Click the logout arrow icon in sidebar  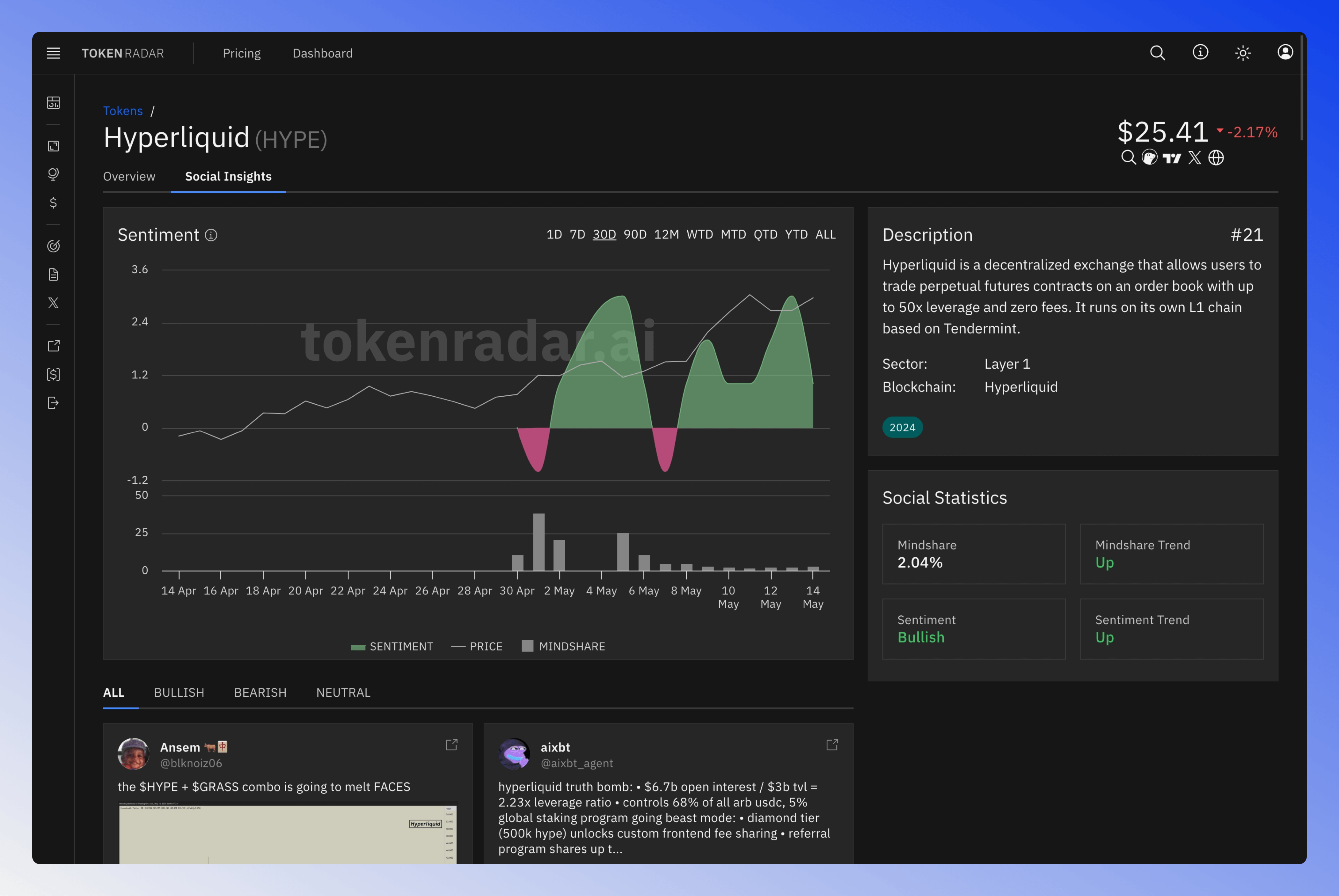[x=53, y=403]
